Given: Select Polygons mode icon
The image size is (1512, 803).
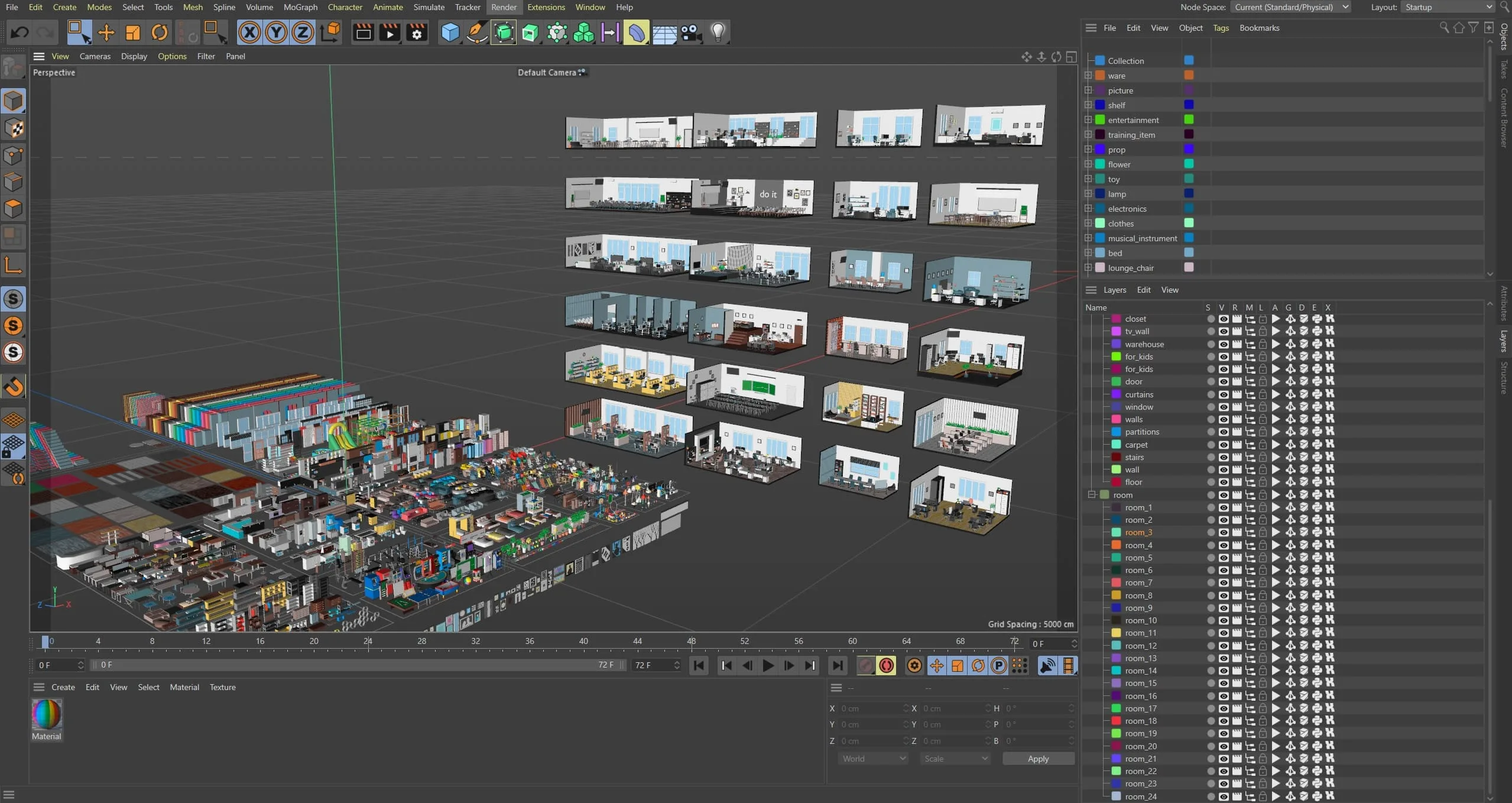Looking at the screenshot, I should click(x=13, y=209).
